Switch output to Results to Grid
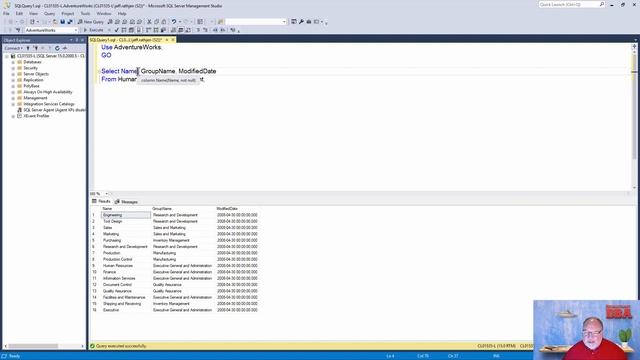Screen dimensions: 640x360 (x=181, y=30)
